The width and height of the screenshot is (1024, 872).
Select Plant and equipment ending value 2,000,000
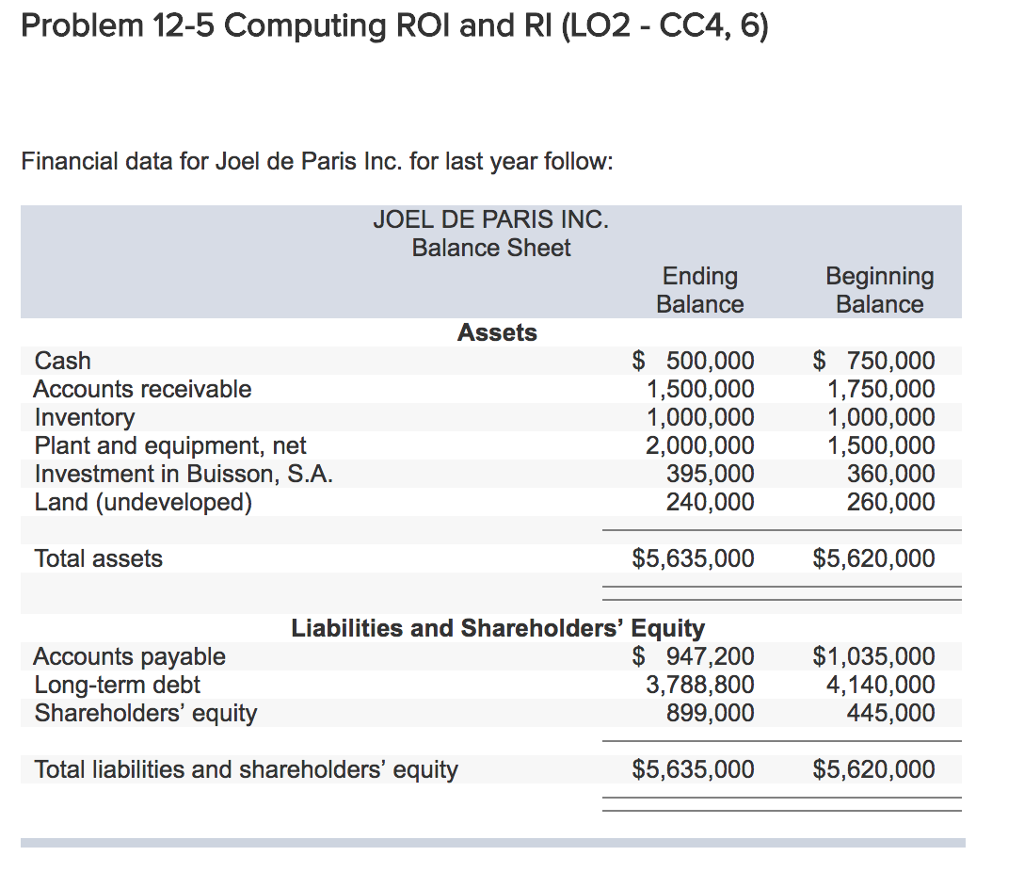click(700, 445)
